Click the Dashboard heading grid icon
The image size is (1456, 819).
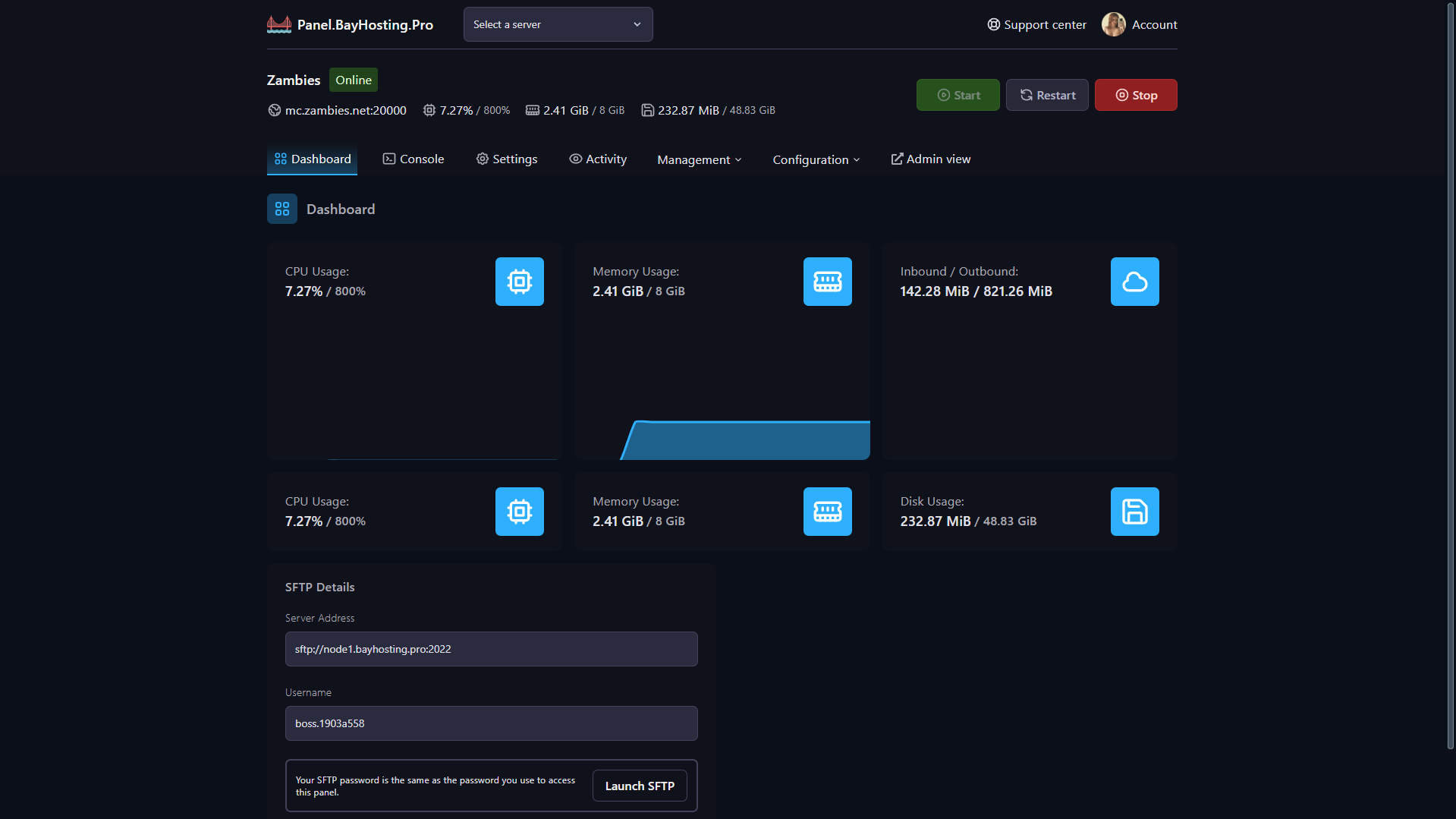point(282,209)
